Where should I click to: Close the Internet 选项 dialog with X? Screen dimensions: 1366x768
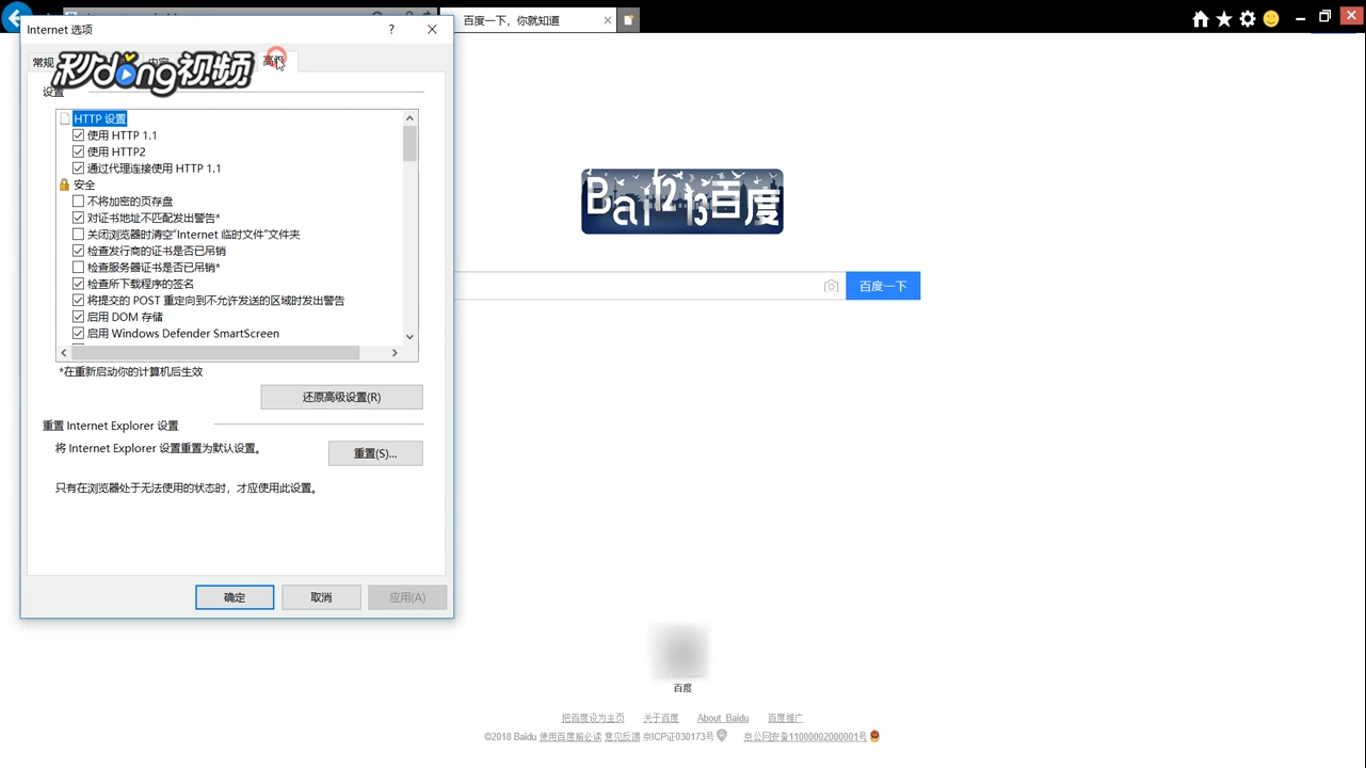432,30
